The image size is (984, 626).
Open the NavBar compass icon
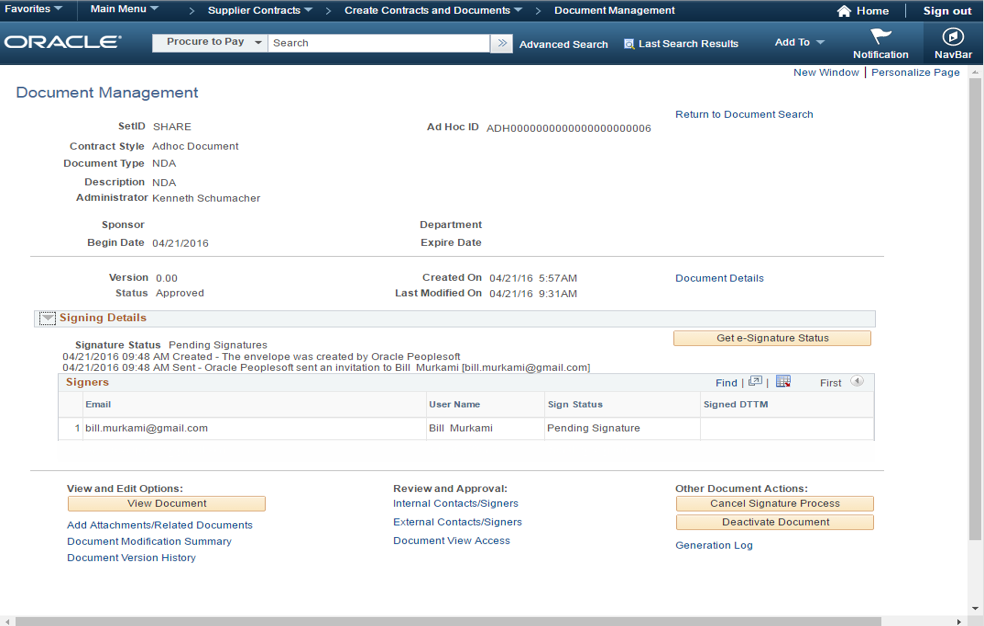953,37
